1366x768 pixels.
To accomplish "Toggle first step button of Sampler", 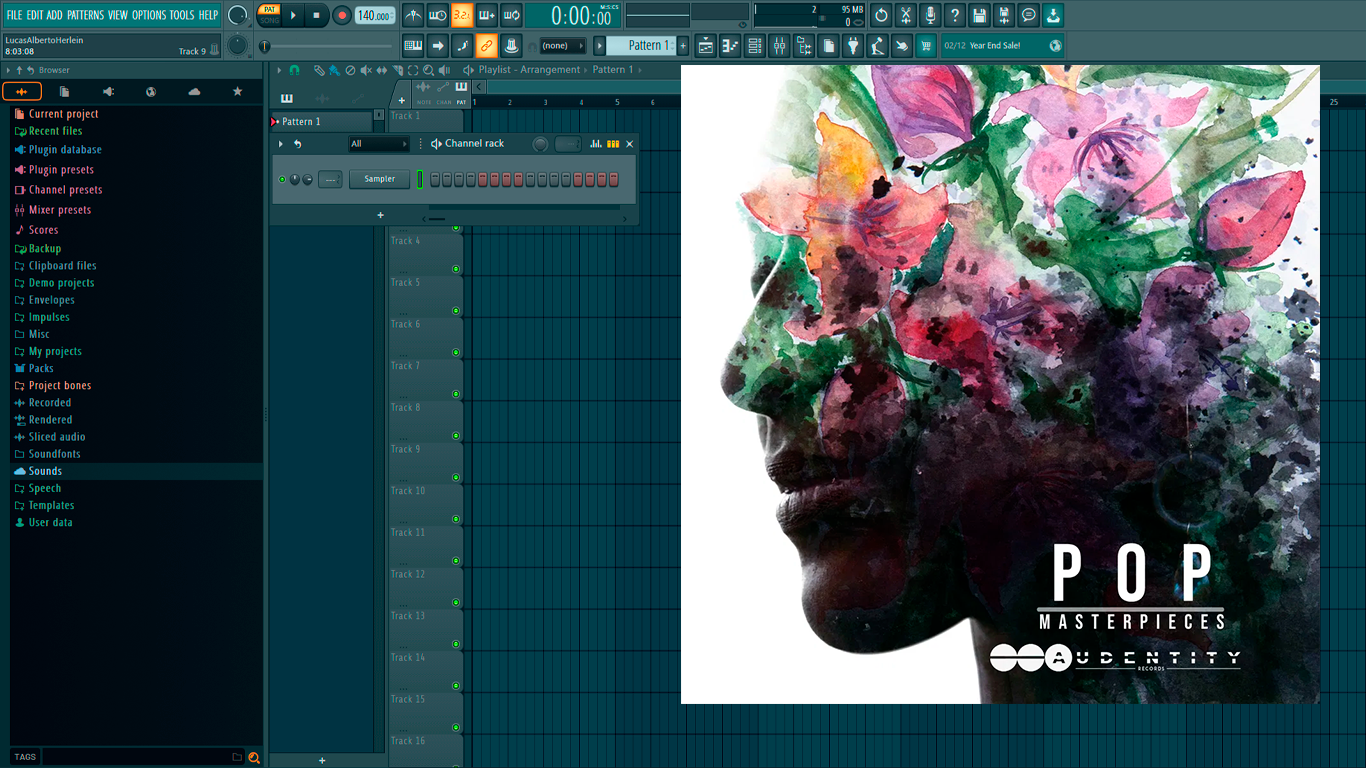I will (435, 179).
